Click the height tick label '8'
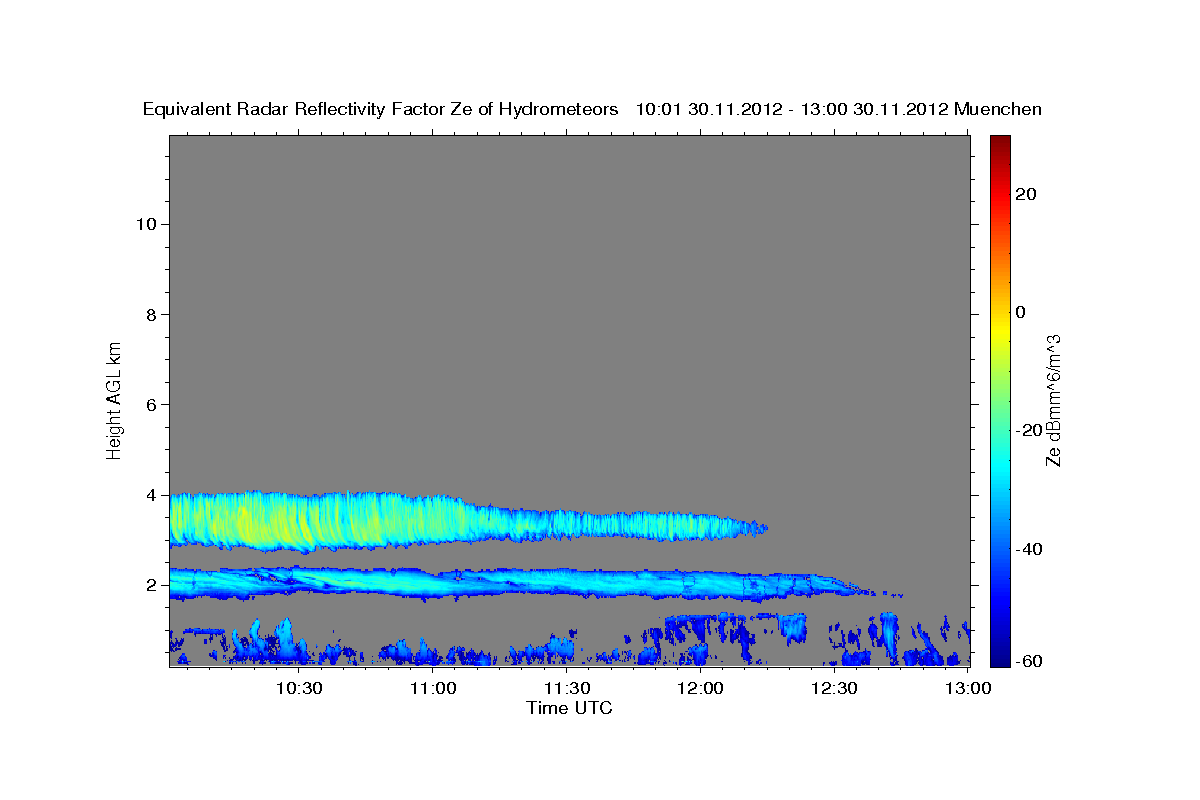The image size is (1200, 800). pos(151,314)
